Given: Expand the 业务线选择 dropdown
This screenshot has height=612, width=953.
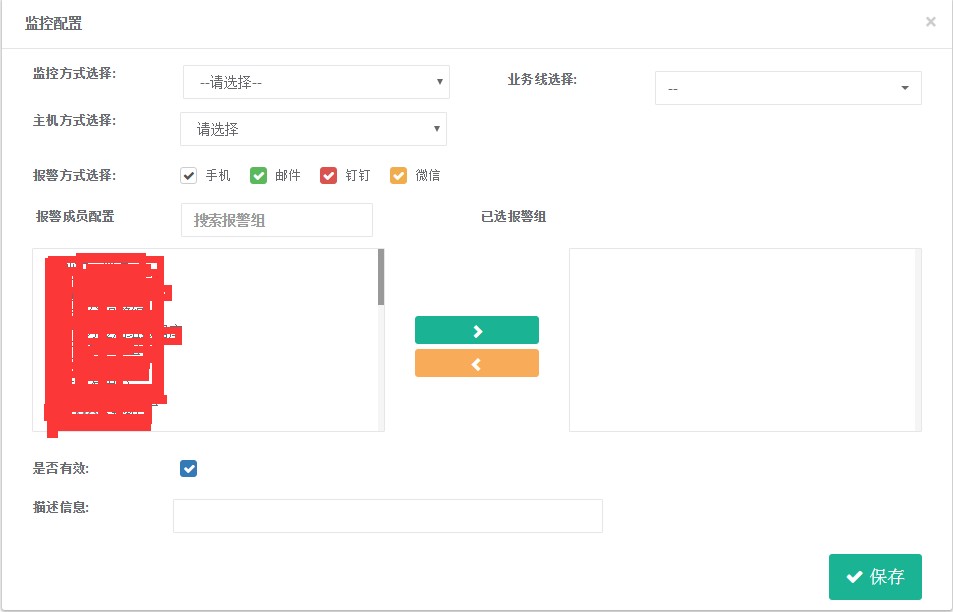Looking at the screenshot, I should pyautogui.click(x=788, y=88).
